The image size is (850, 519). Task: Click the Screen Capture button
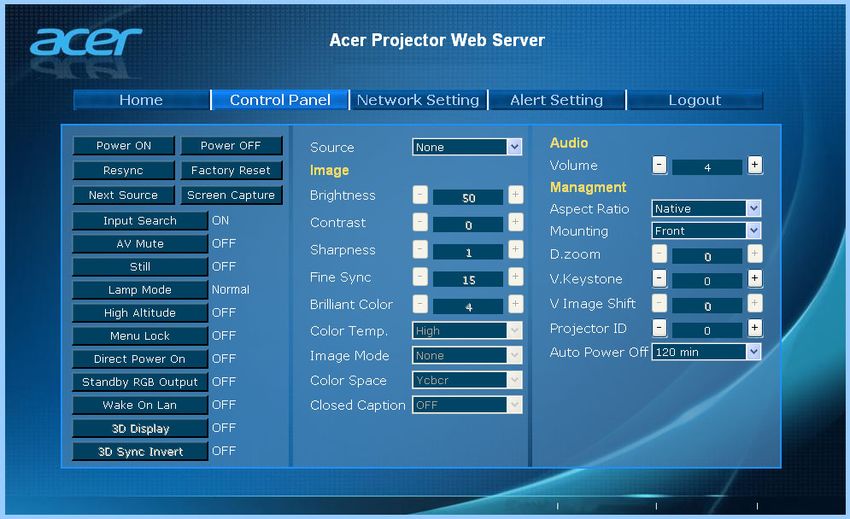tap(231, 195)
